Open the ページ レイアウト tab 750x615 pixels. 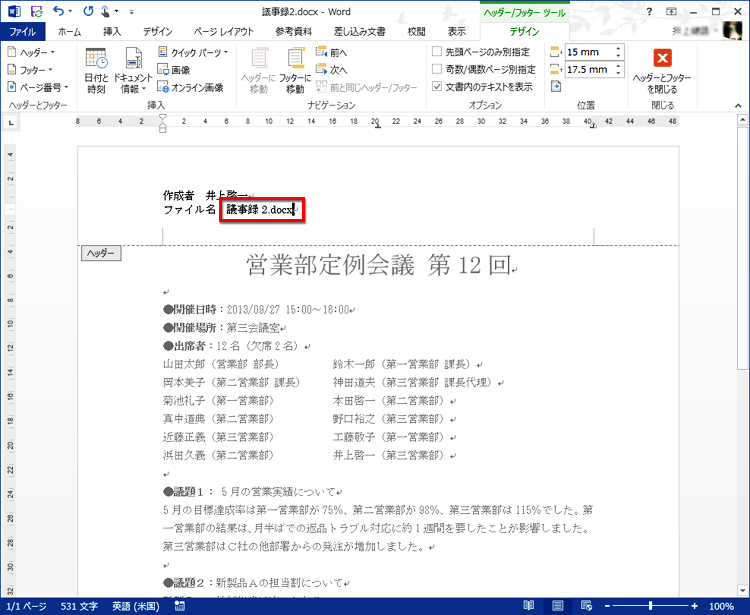pos(223,32)
